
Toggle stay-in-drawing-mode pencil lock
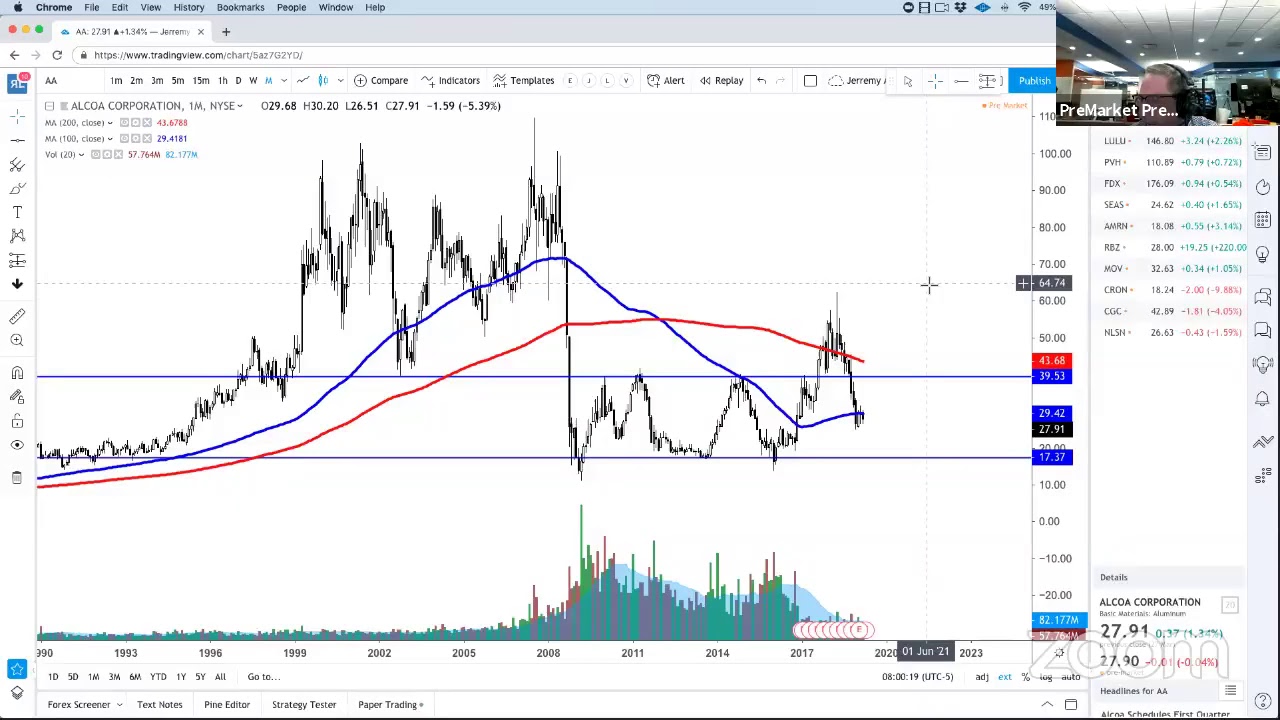click(x=17, y=398)
